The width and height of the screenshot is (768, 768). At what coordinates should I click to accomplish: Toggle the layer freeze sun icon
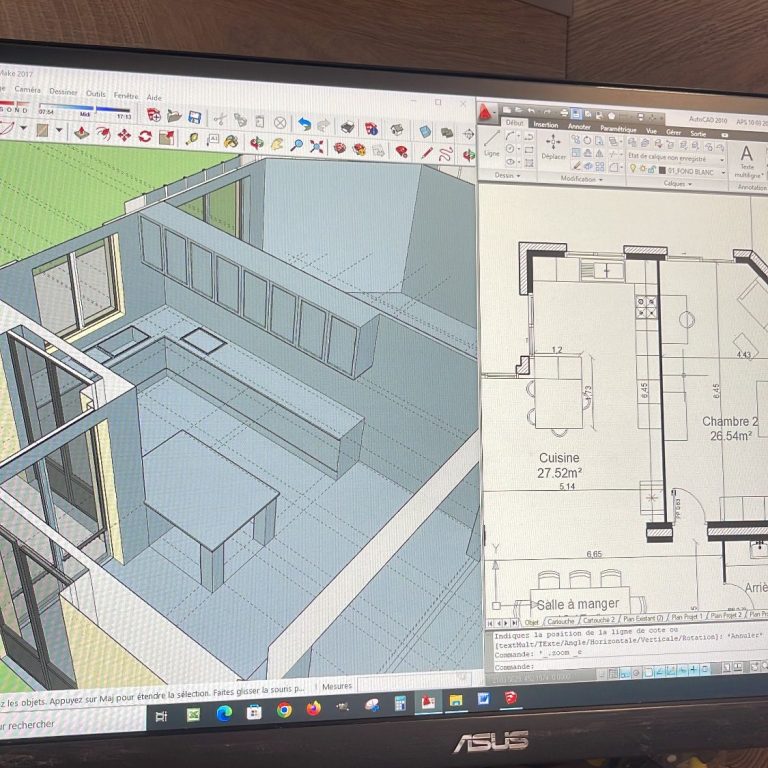point(643,169)
